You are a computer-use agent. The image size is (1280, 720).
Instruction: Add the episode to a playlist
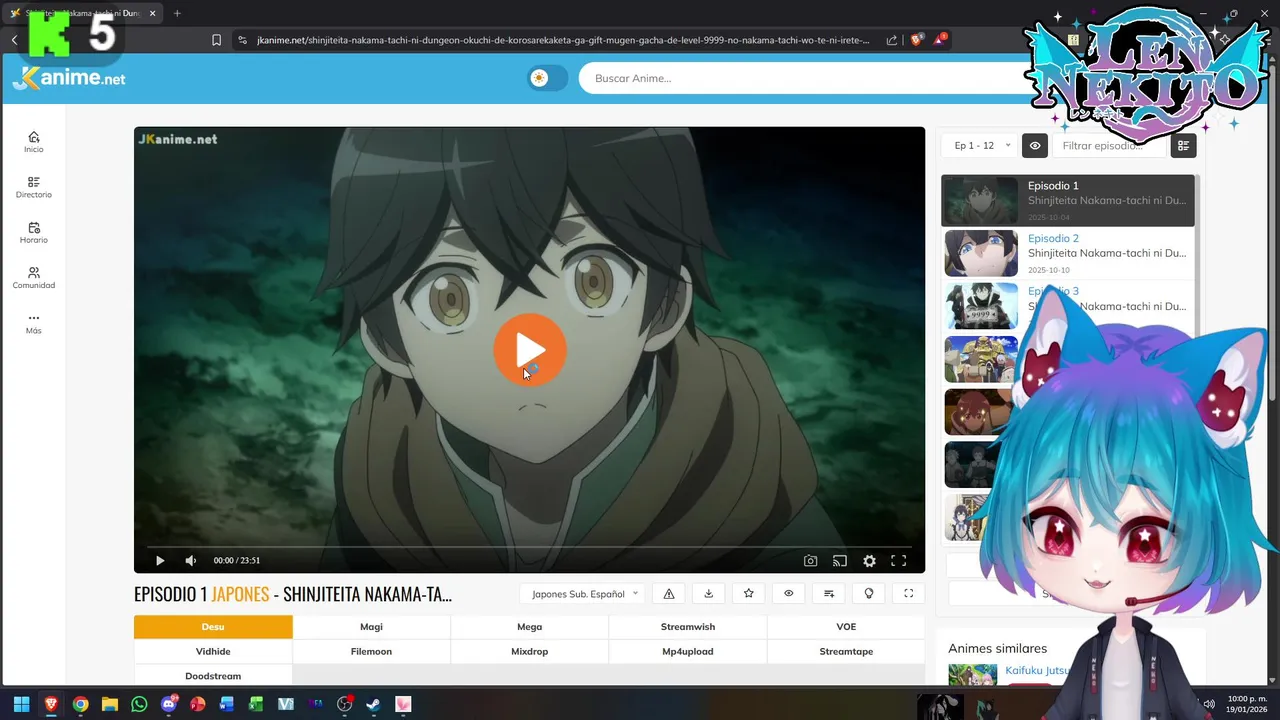pyautogui.click(x=829, y=594)
